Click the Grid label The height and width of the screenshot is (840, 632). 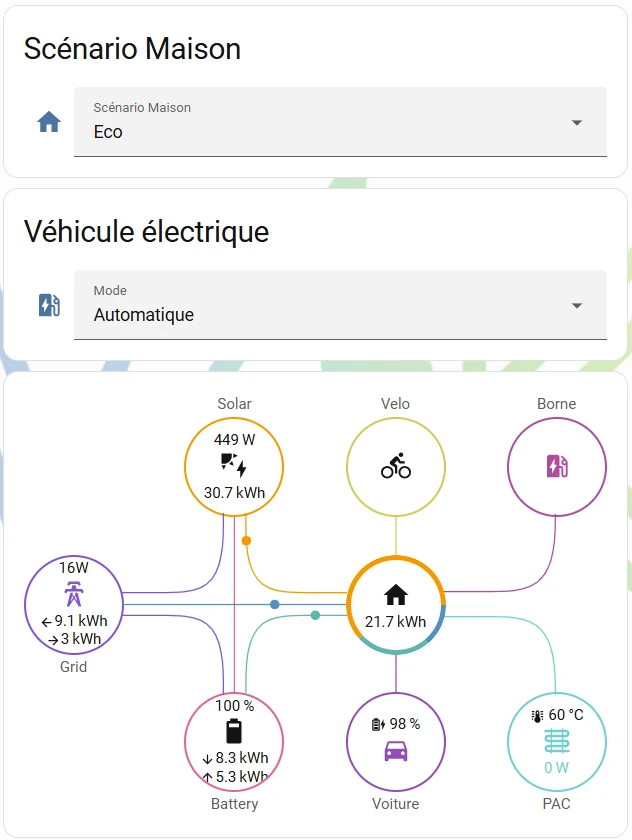point(73,666)
